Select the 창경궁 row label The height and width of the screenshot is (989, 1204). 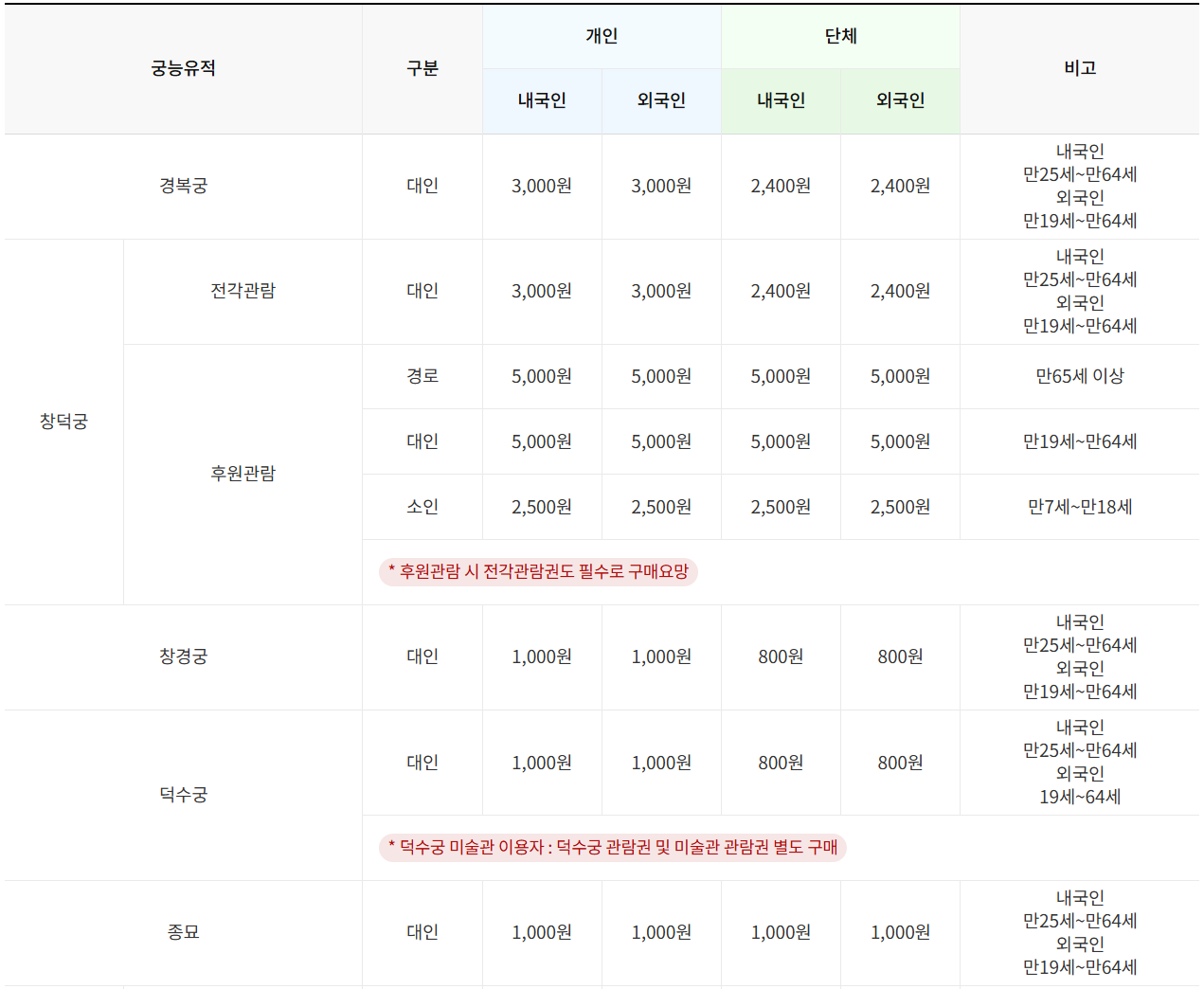click(183, 656)
